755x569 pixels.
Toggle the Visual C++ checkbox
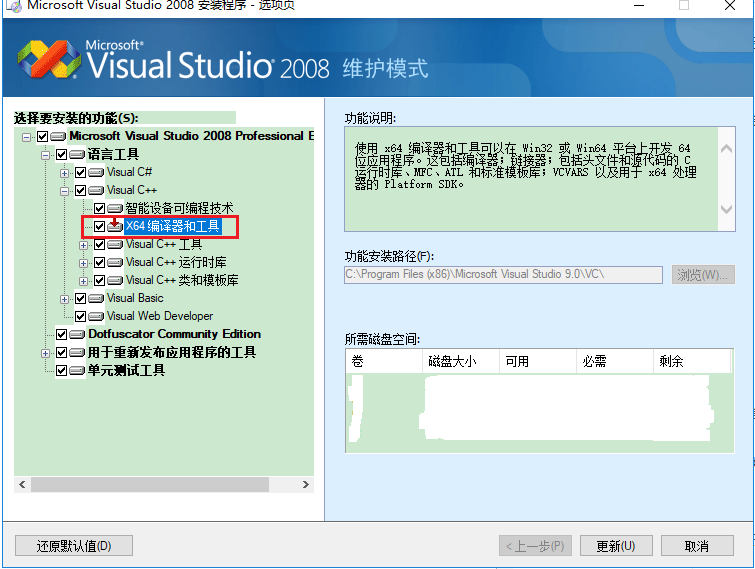pos(80,191)
